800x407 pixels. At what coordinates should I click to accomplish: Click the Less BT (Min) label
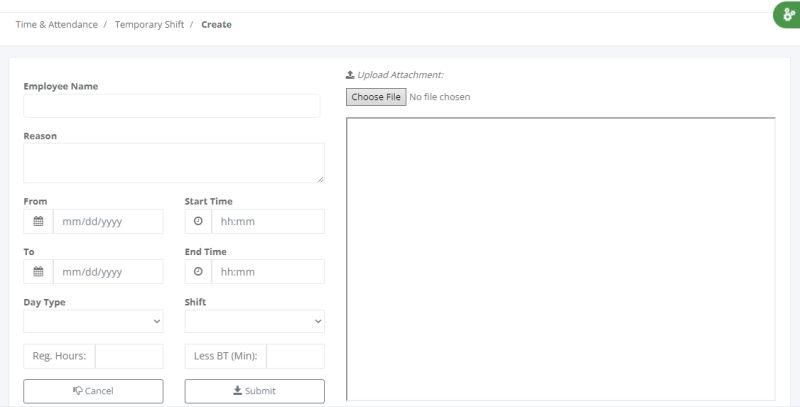click(x=226, y=356)
